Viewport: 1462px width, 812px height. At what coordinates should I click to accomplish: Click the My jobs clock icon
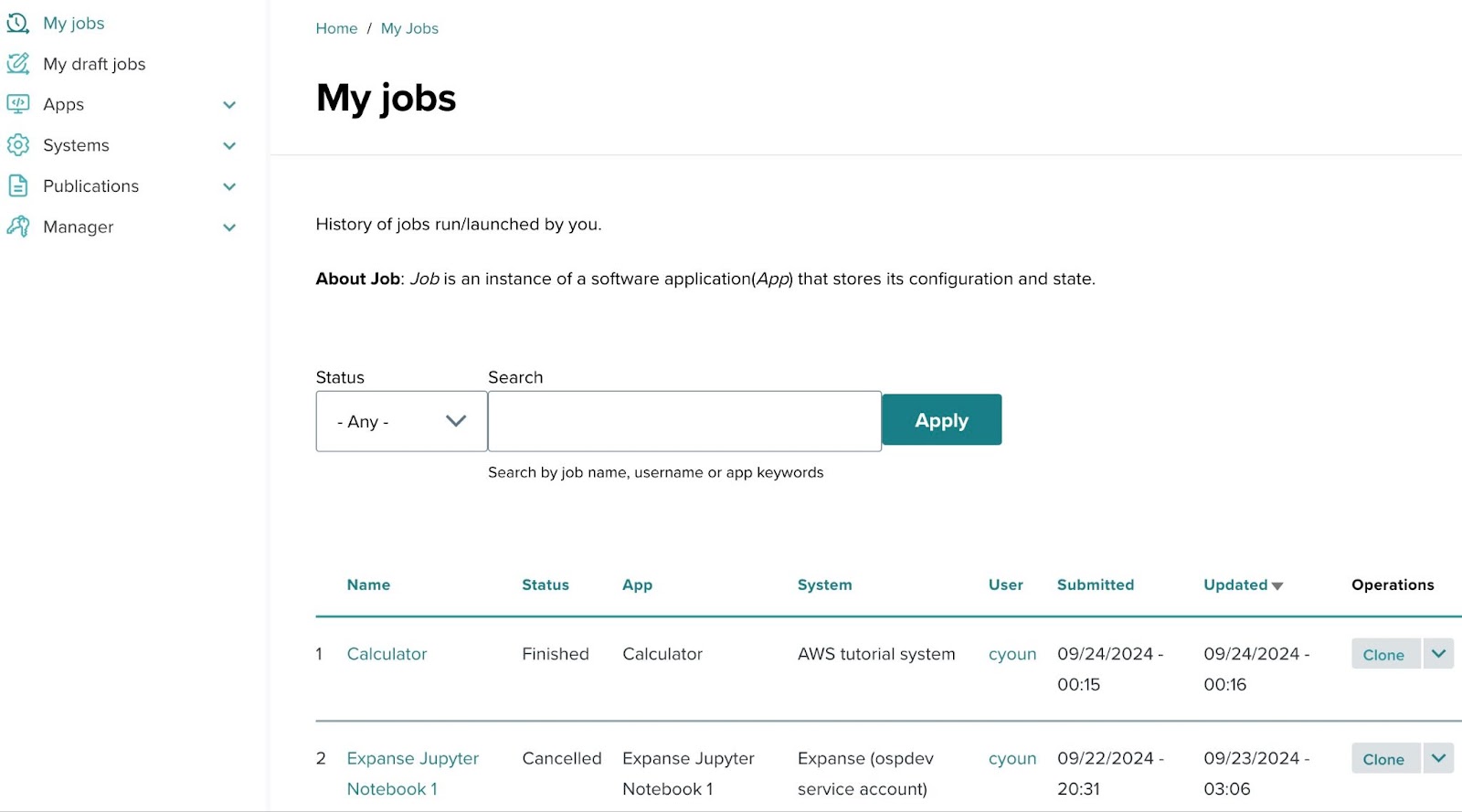[x=18, y=23]
